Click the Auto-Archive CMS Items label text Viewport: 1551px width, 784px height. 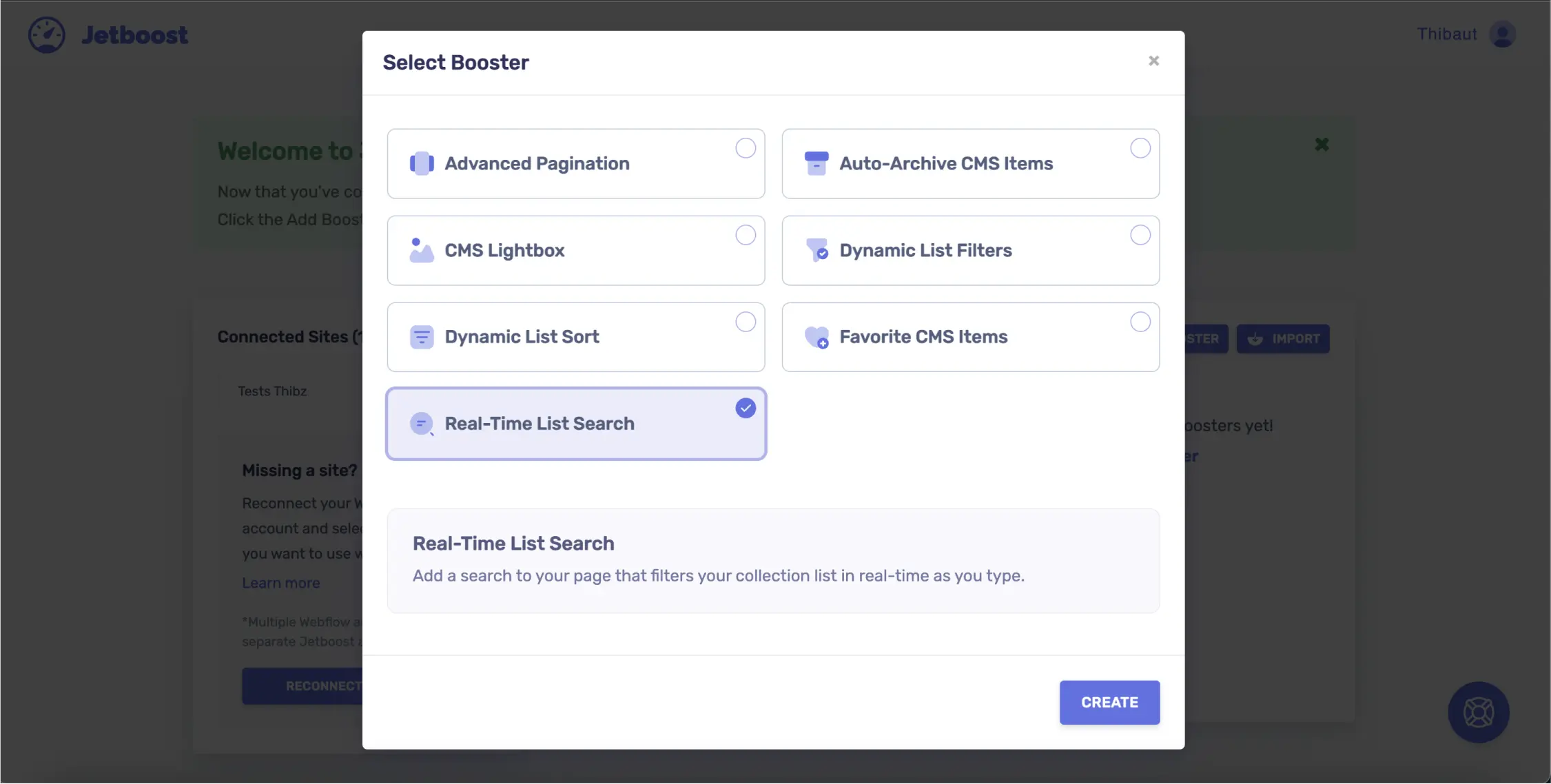tap(946, 163)
